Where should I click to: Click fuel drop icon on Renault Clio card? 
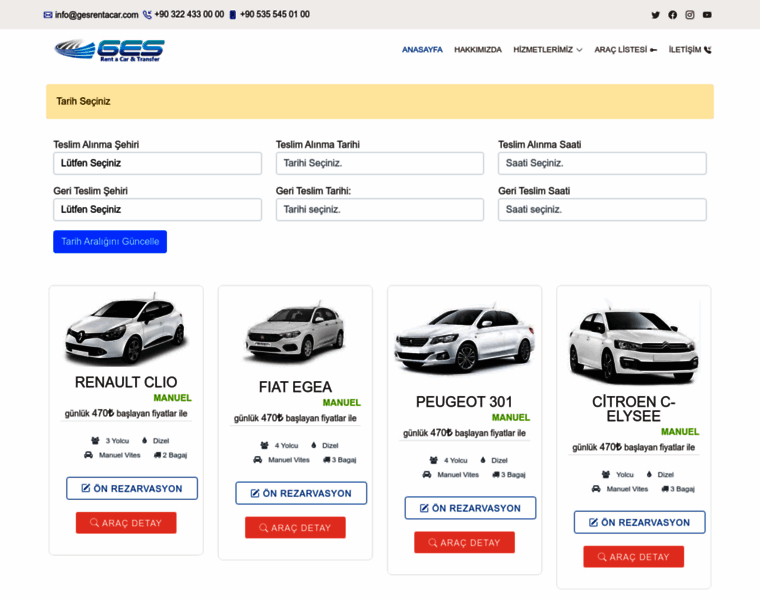[x=144, y=441]
